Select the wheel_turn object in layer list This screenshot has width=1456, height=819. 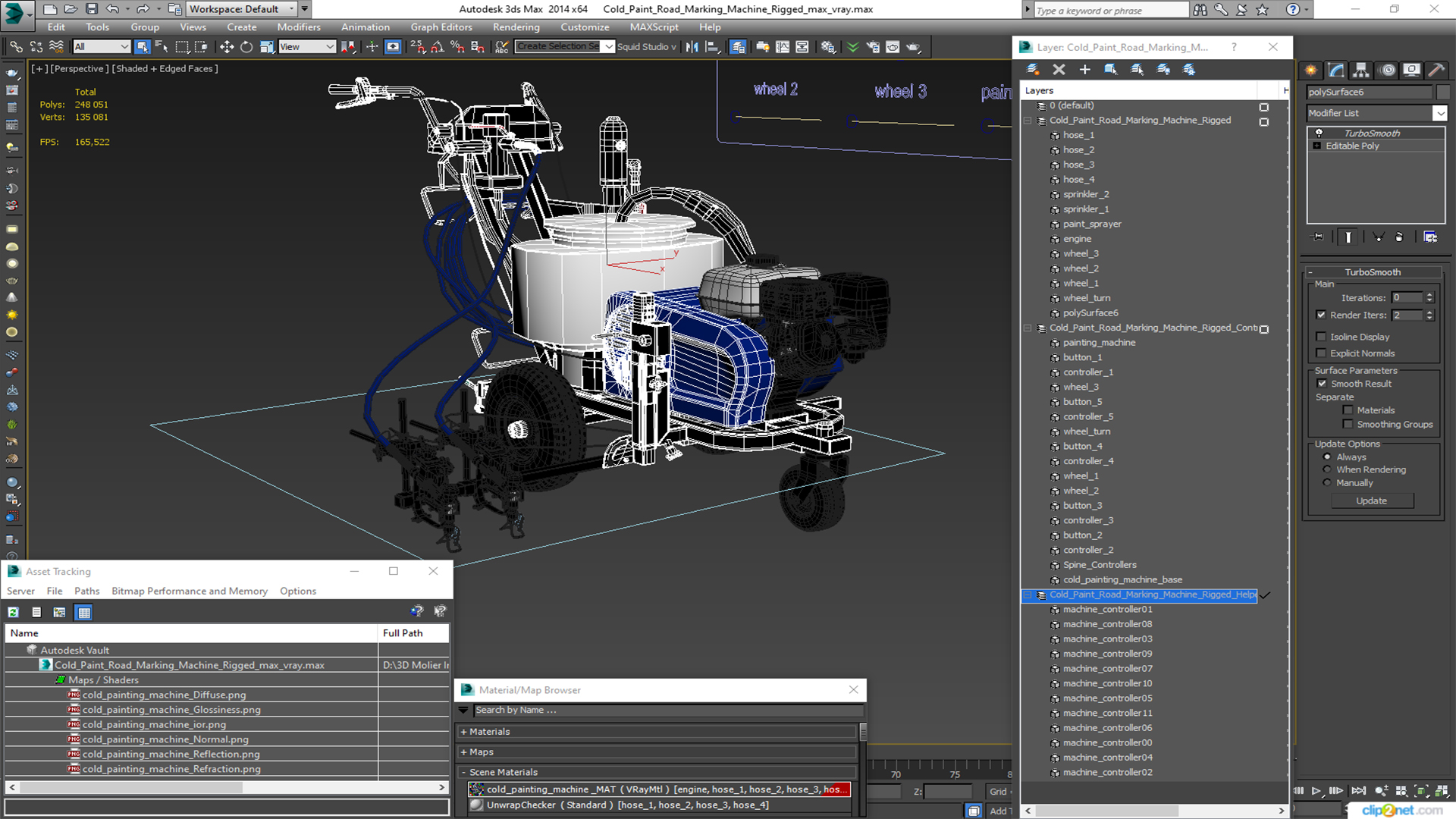pos(1086,298)
